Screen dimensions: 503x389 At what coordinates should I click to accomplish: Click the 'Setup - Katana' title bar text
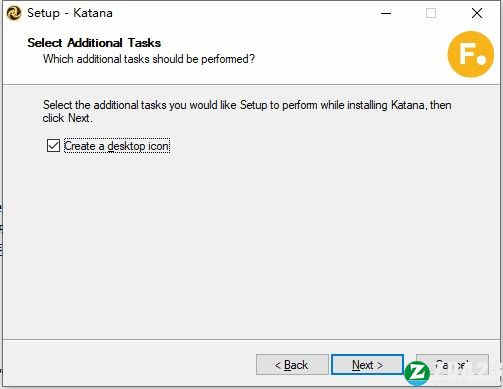pyautogui.click(x=70, y=13)
